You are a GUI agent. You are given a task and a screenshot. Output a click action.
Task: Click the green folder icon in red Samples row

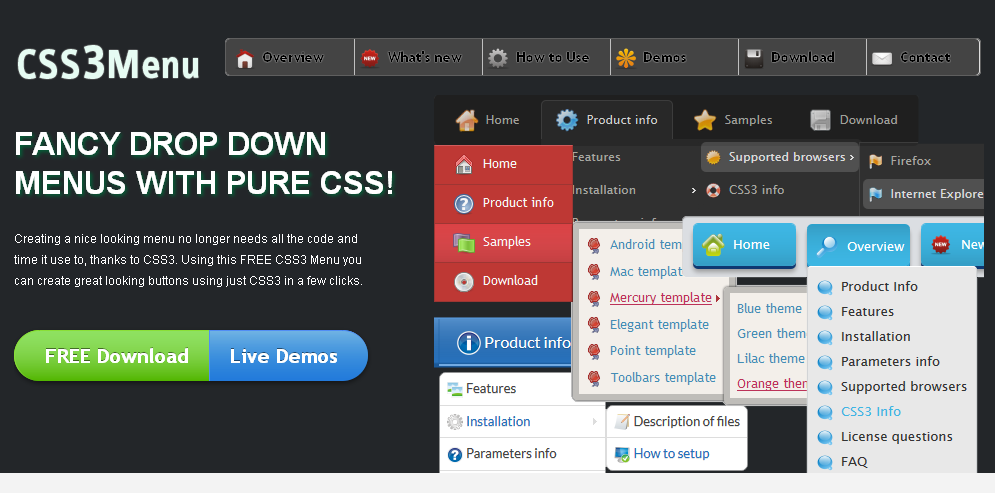click(464, 242)
